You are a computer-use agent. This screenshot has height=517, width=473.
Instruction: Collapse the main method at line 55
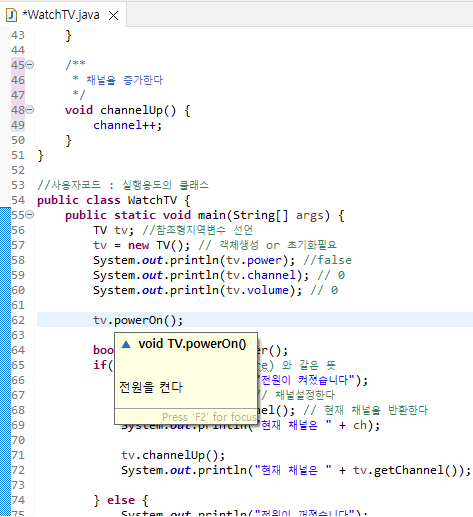coord(30,215)
